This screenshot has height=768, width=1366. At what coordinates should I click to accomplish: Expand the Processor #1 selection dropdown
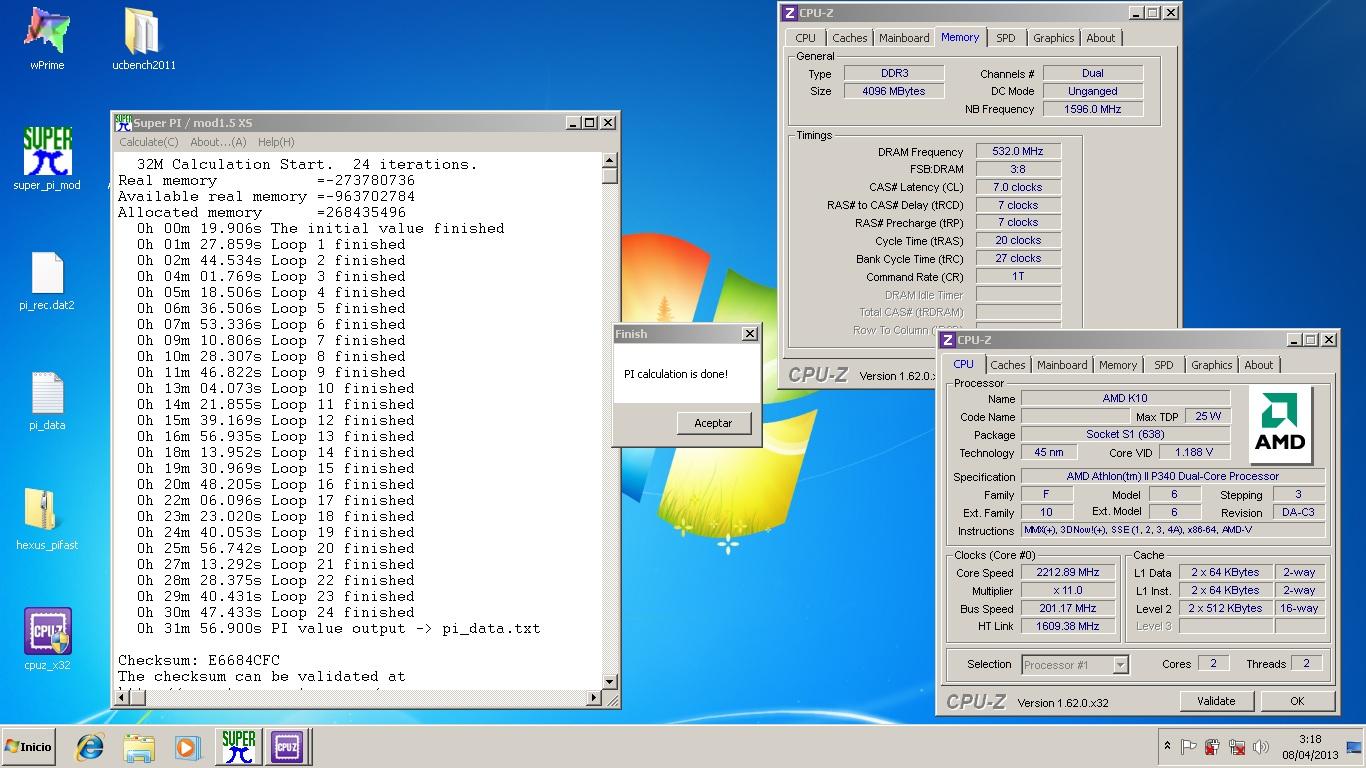1120,664
